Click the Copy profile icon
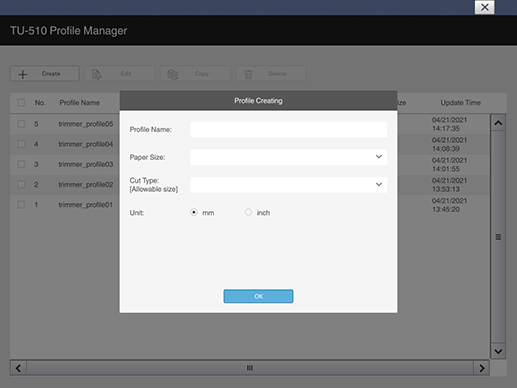The height and width of the screenshot is (388, 517). 172,74
